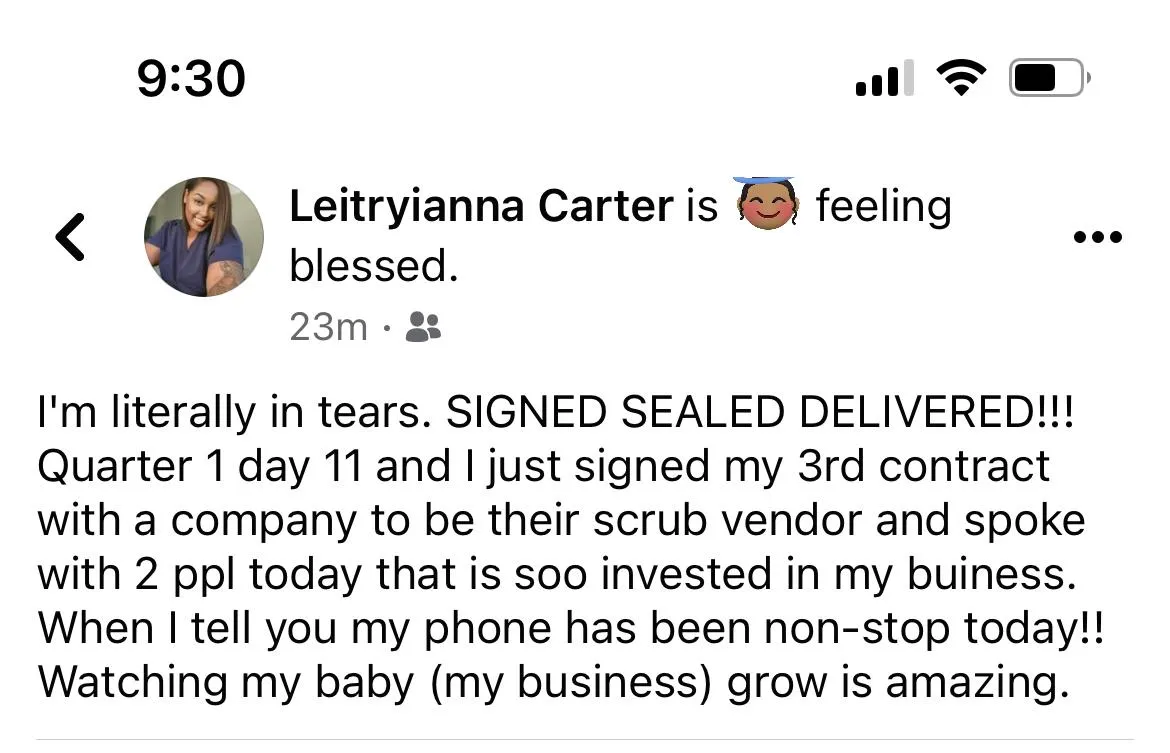Tap the 9:30 clock in status bar

coord(191,78)
